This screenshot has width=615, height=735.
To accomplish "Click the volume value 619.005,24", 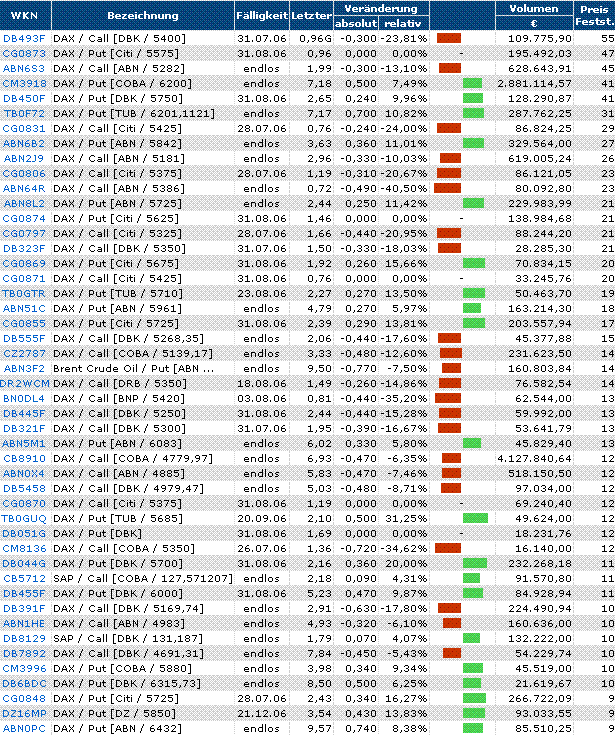I will coord(540,158).
